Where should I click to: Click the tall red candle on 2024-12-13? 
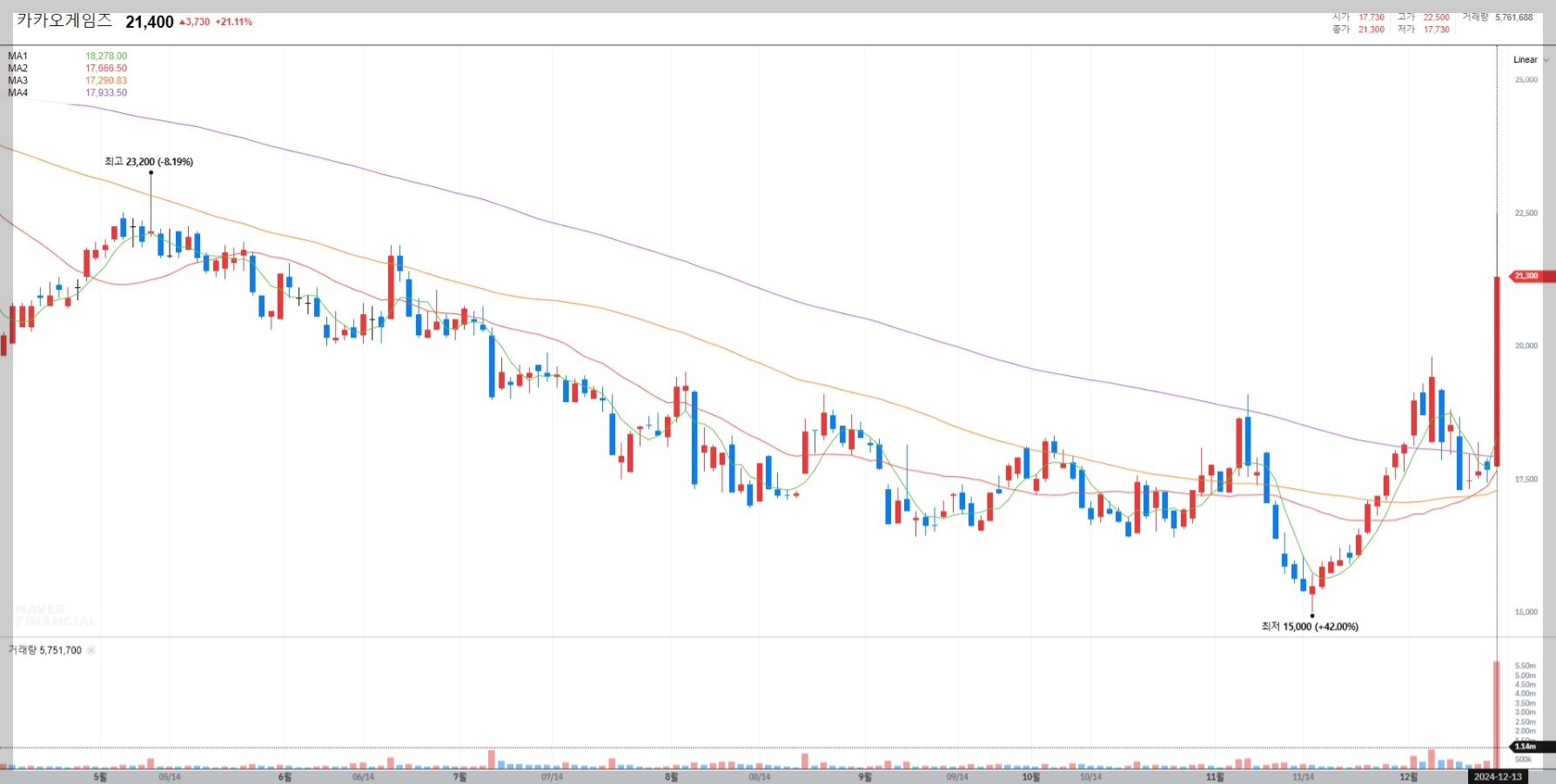tap(1497, 372)
